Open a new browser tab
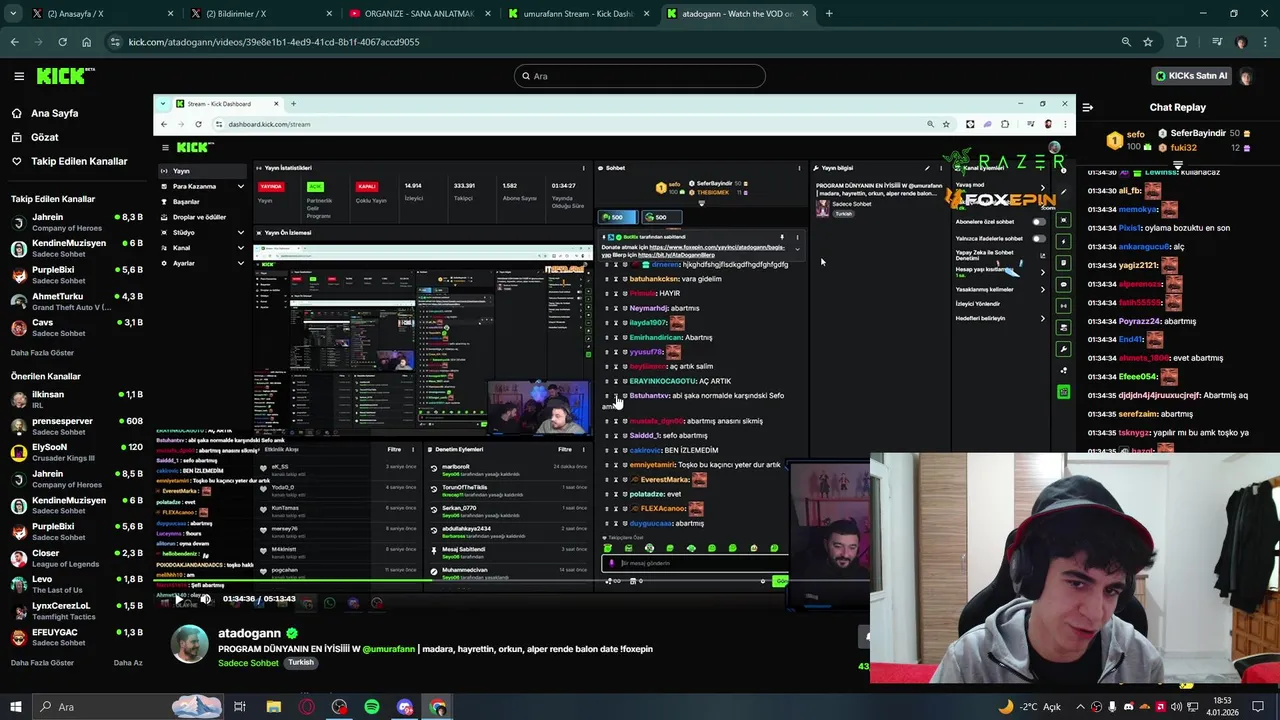 829,14
